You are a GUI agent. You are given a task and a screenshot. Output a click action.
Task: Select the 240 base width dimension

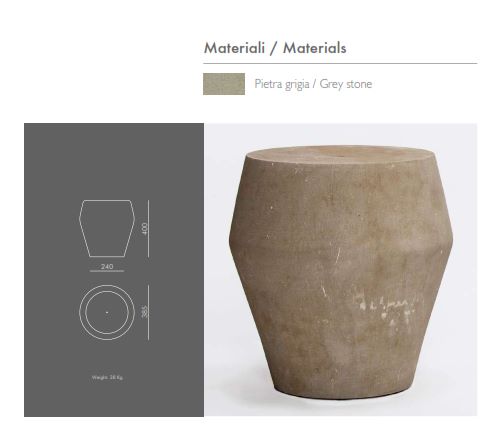click(x=107, y=266)
